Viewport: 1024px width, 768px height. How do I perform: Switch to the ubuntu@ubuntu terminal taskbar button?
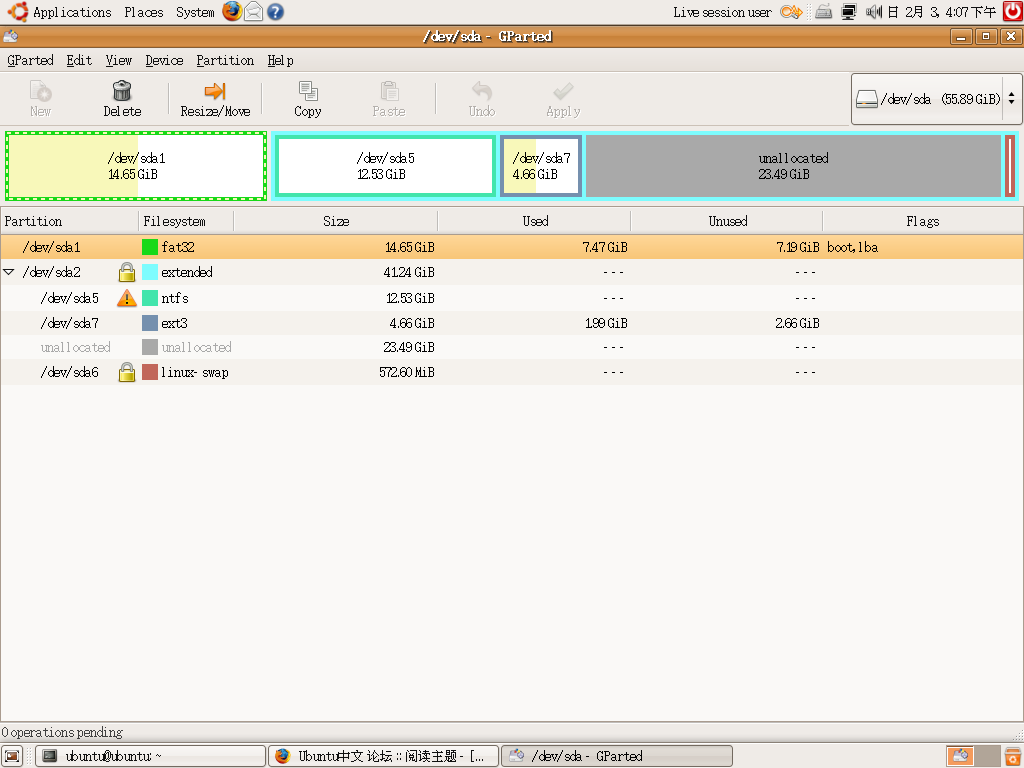[x=150, y=756]
